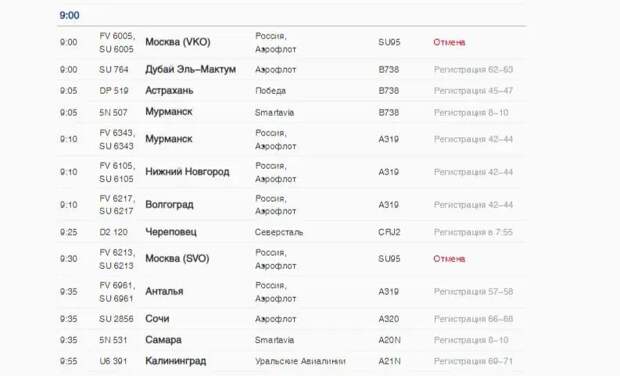Select the Самара destination link

tap(163, 340)
